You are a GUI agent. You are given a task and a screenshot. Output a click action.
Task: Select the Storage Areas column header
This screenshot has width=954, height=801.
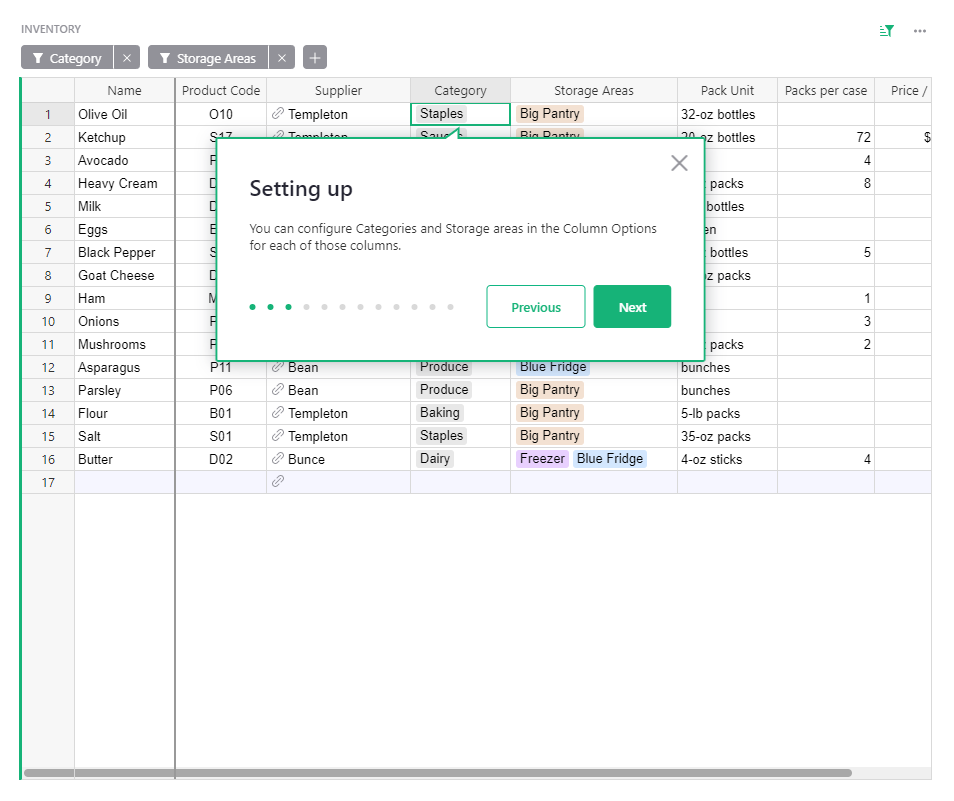(x=593, y=90)
